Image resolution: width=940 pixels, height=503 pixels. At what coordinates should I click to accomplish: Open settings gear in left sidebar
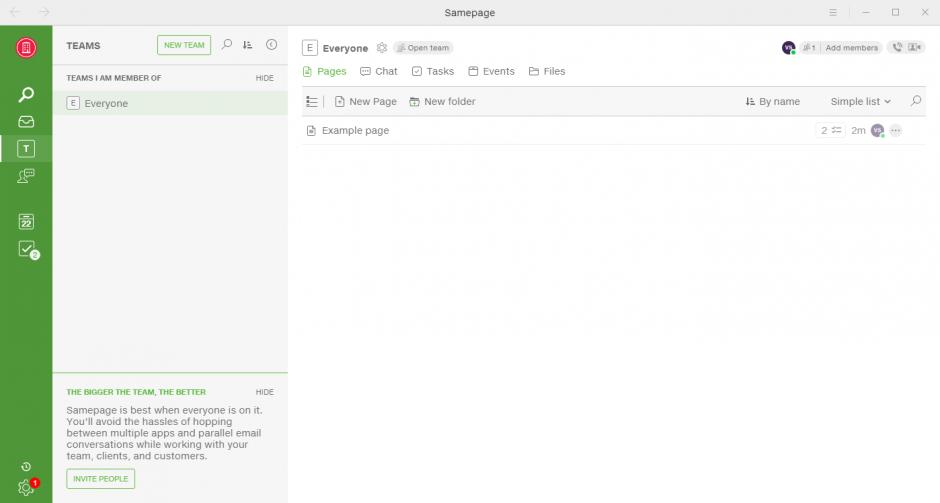pyautogui.click(x=26, y=487)
